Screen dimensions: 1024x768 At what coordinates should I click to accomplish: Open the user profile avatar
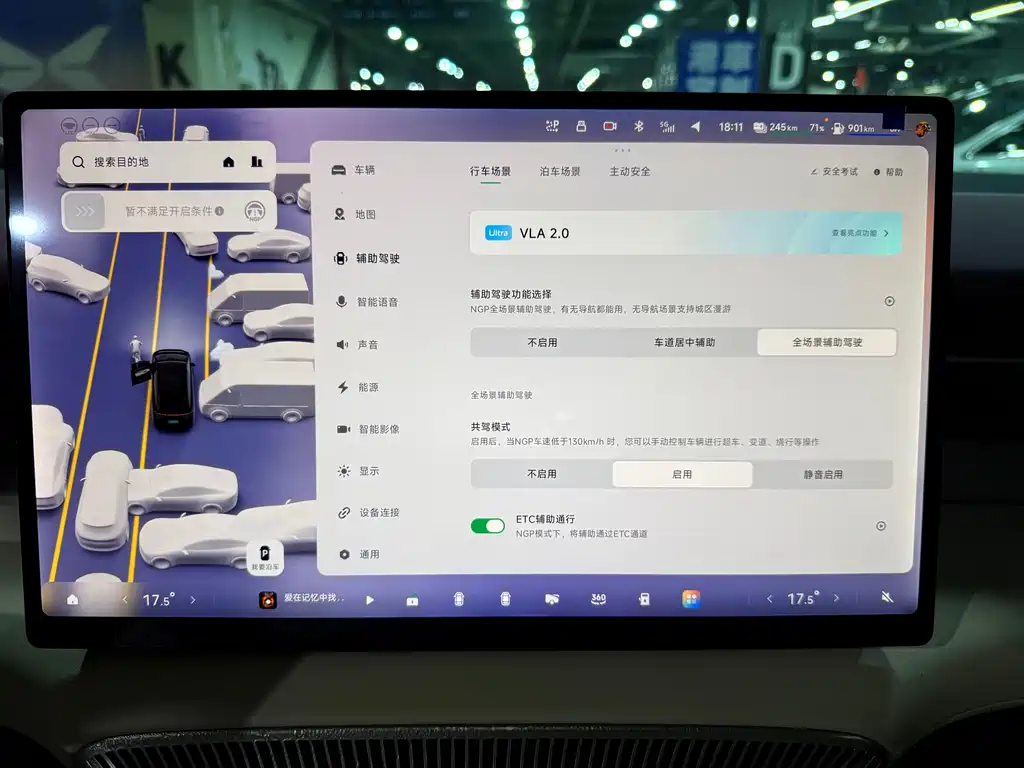tap(921, 129)
